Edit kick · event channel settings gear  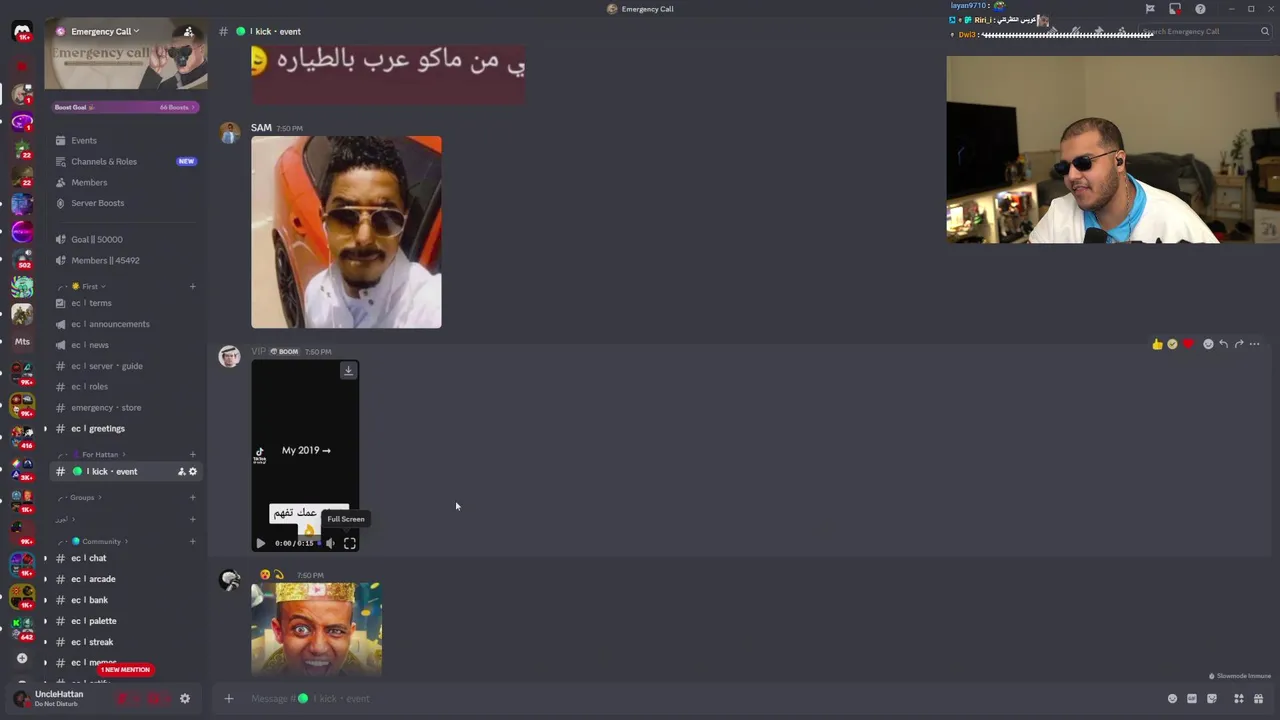193,471
